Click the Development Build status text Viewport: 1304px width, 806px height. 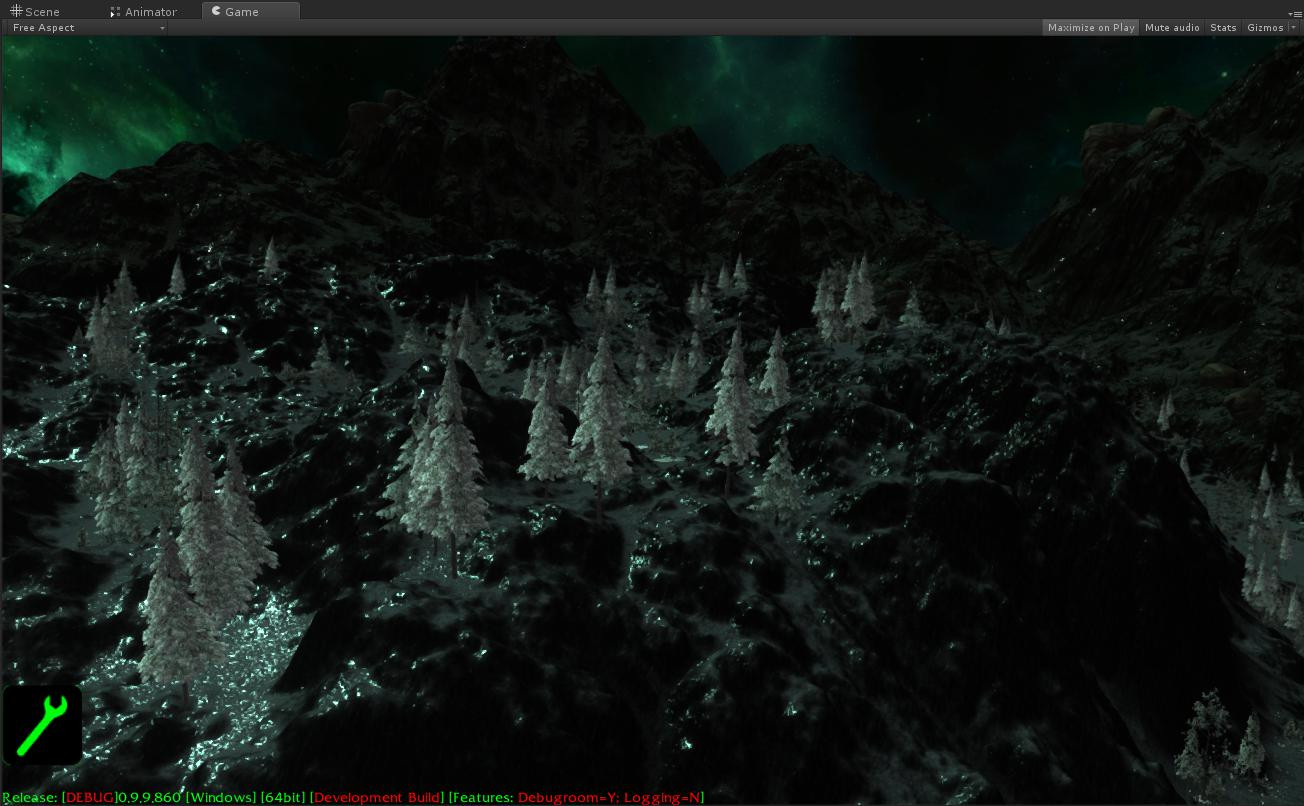(x=377, y=797)
